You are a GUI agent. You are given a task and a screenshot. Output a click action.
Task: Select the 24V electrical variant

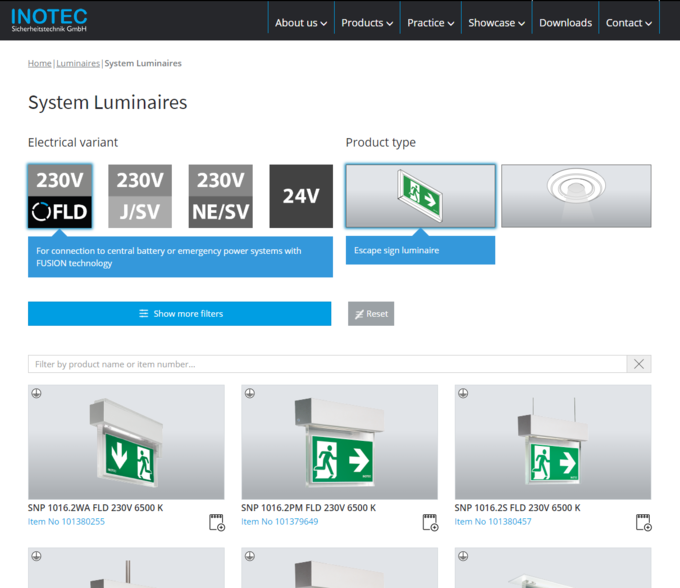[301, 196]
